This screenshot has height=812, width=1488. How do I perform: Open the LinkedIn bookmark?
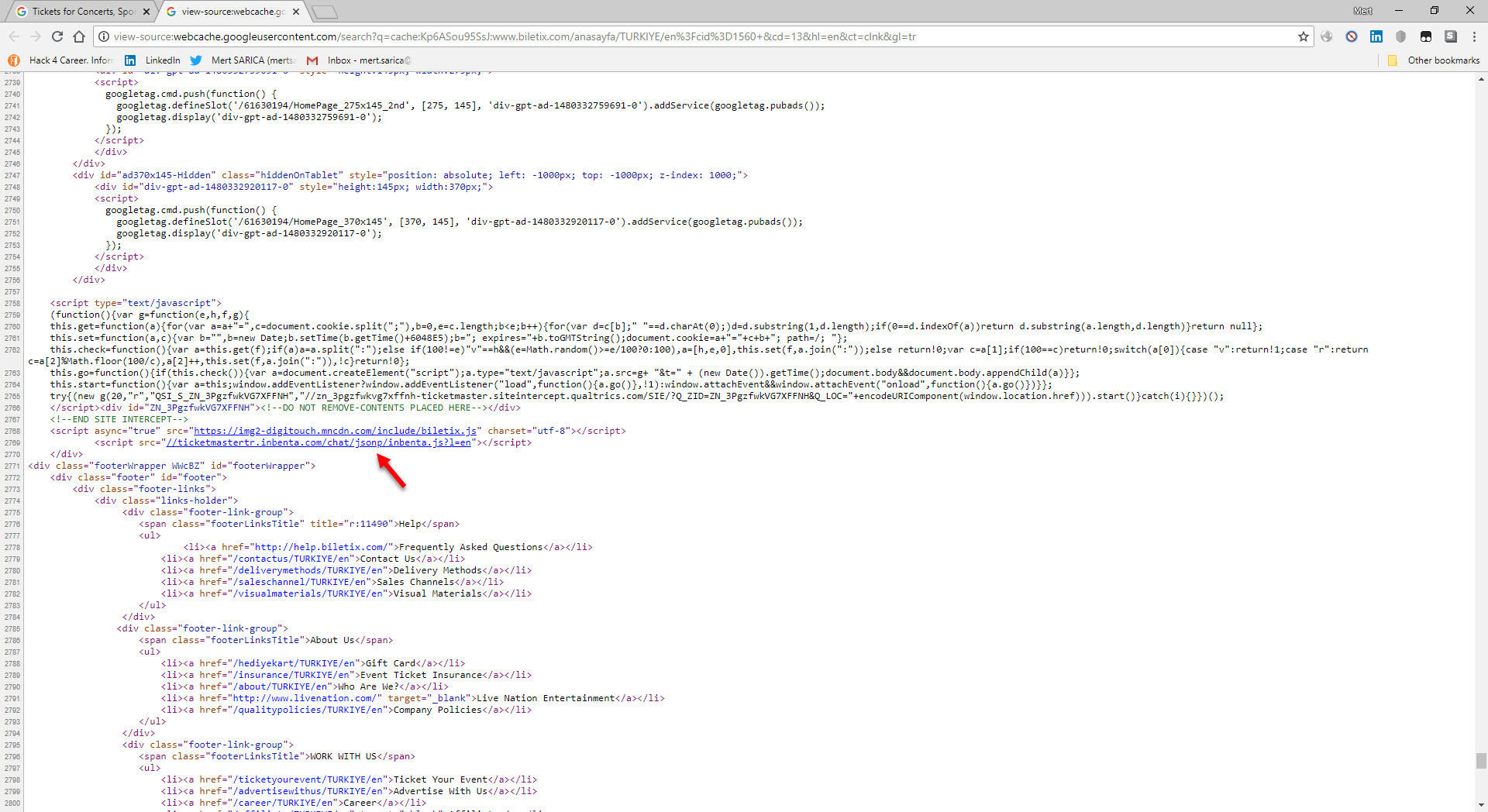pyautogui.click(x=153, y=60)
